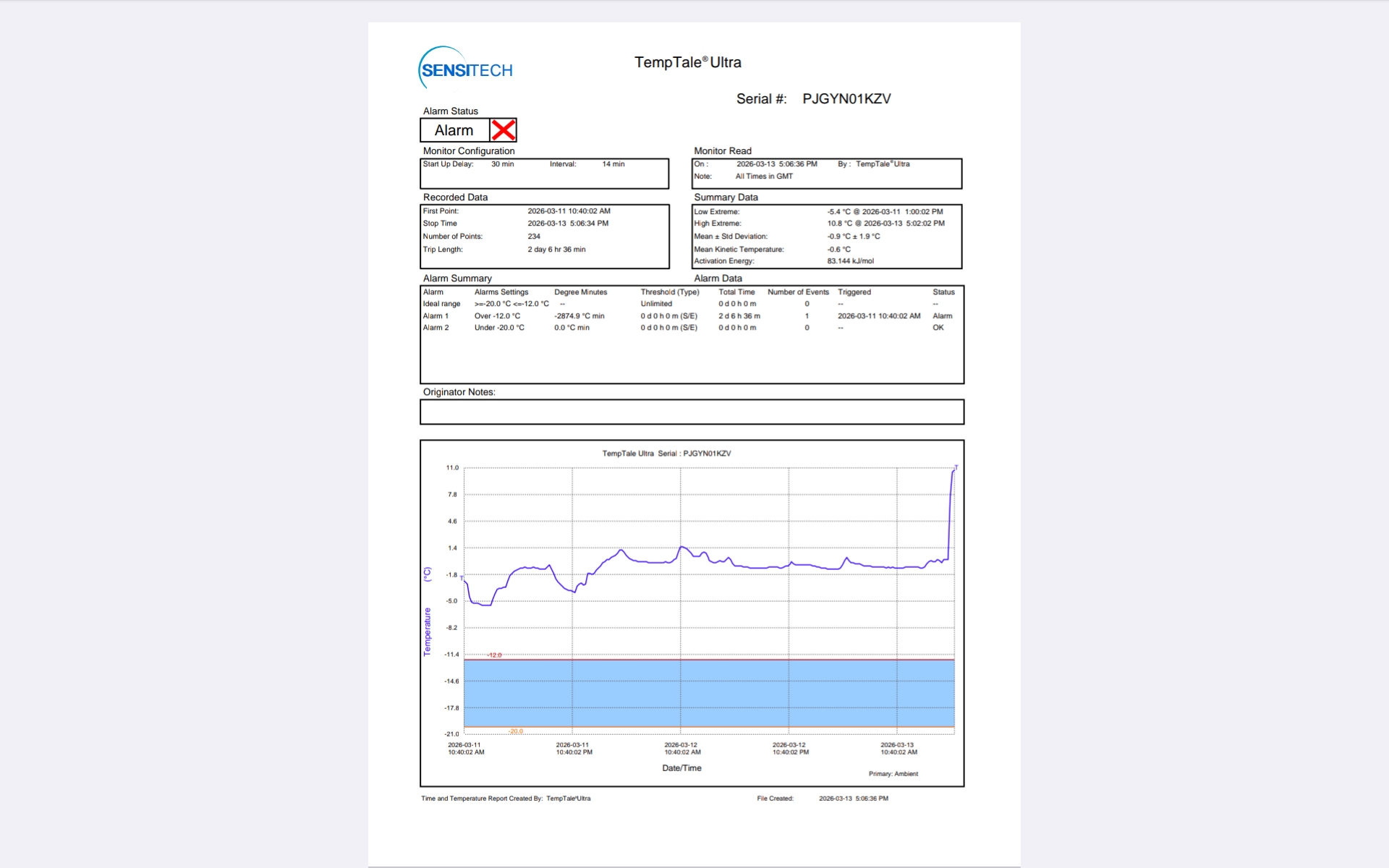The image size is (1389, 868).
Task: Click the orange -20.0 threshold label
Action: [515, 731]
